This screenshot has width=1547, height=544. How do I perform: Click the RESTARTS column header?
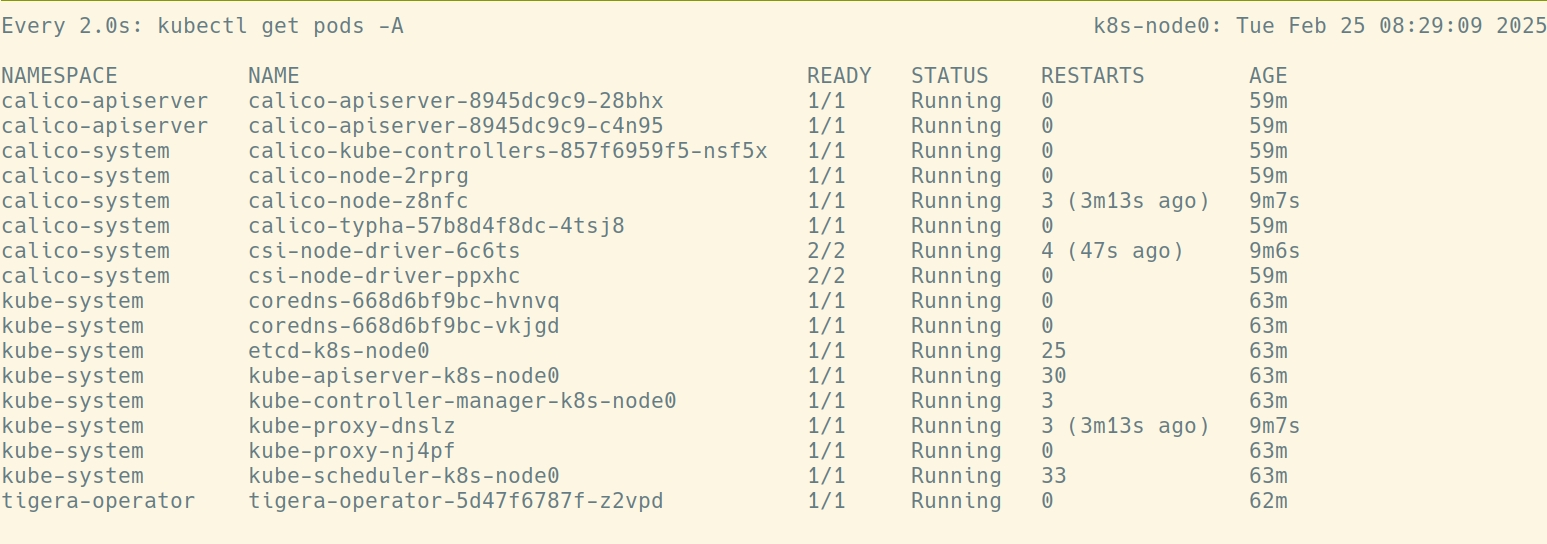click(1092, 76)
